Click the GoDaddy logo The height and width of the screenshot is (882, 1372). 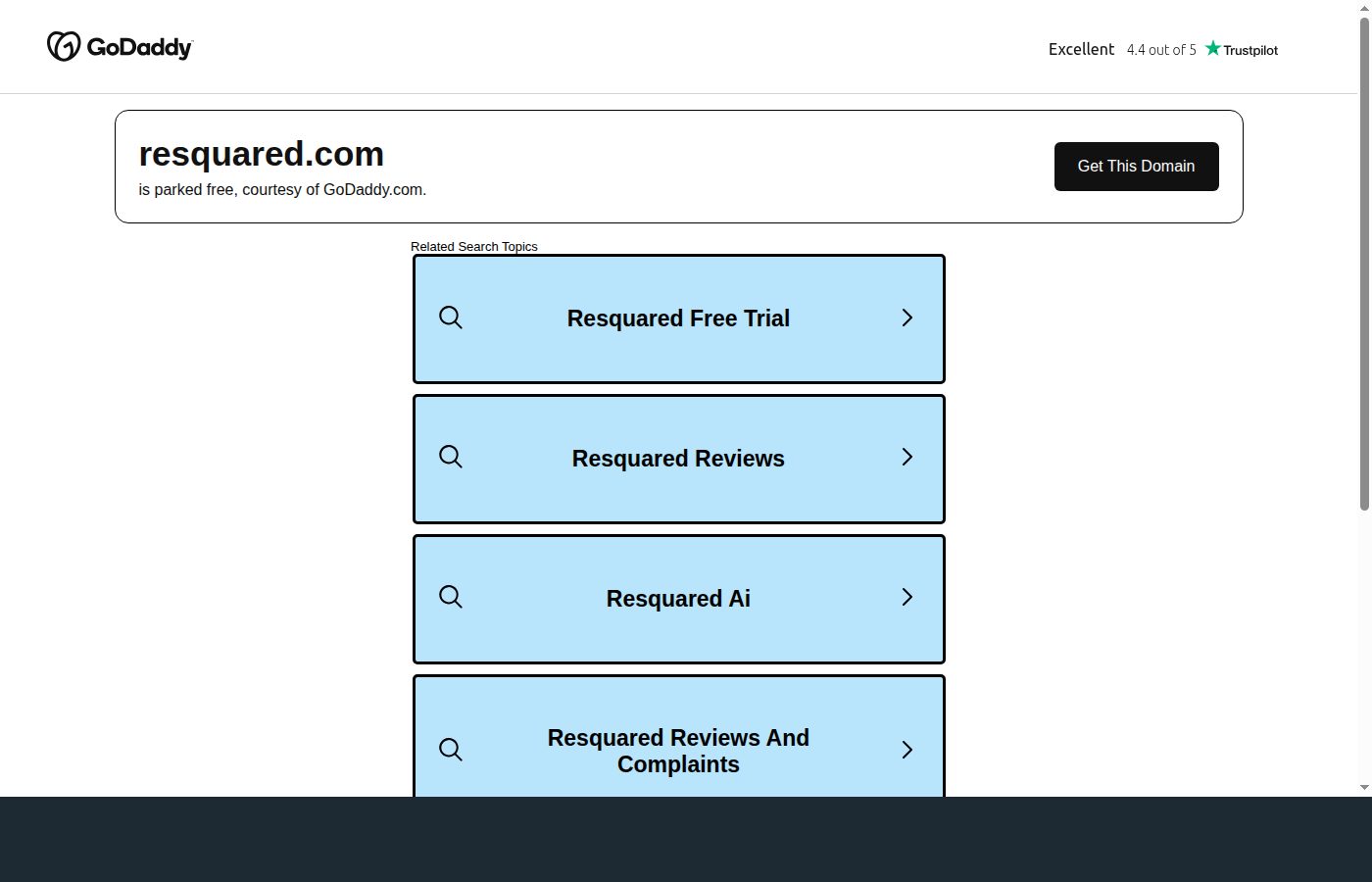(120, 46)
